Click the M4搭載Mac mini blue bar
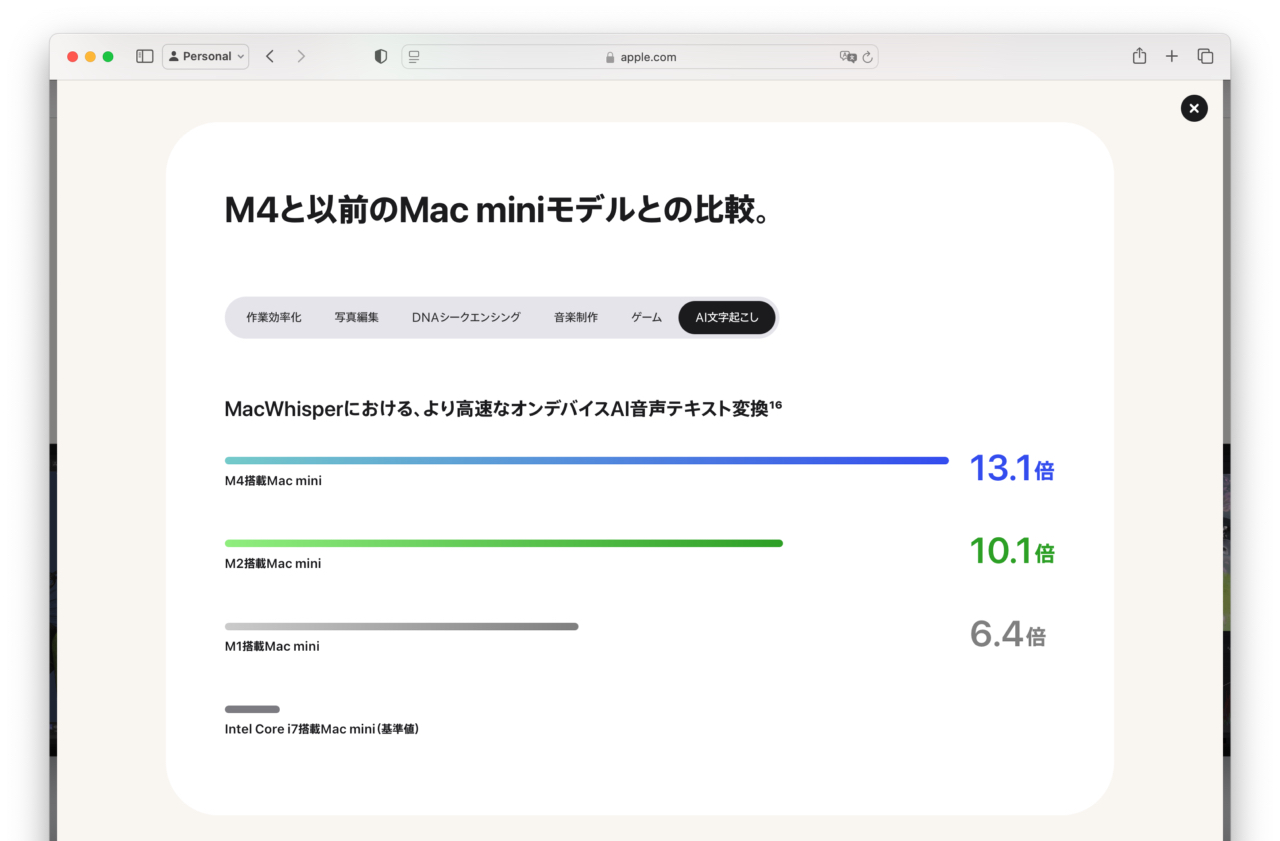Viewport: 1280px width, 841px height. 587,461
